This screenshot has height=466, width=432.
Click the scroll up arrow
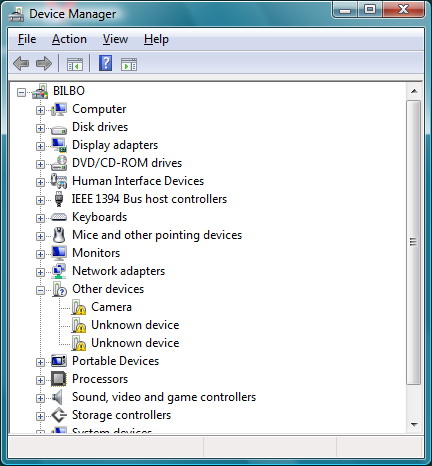pos(414,91)
